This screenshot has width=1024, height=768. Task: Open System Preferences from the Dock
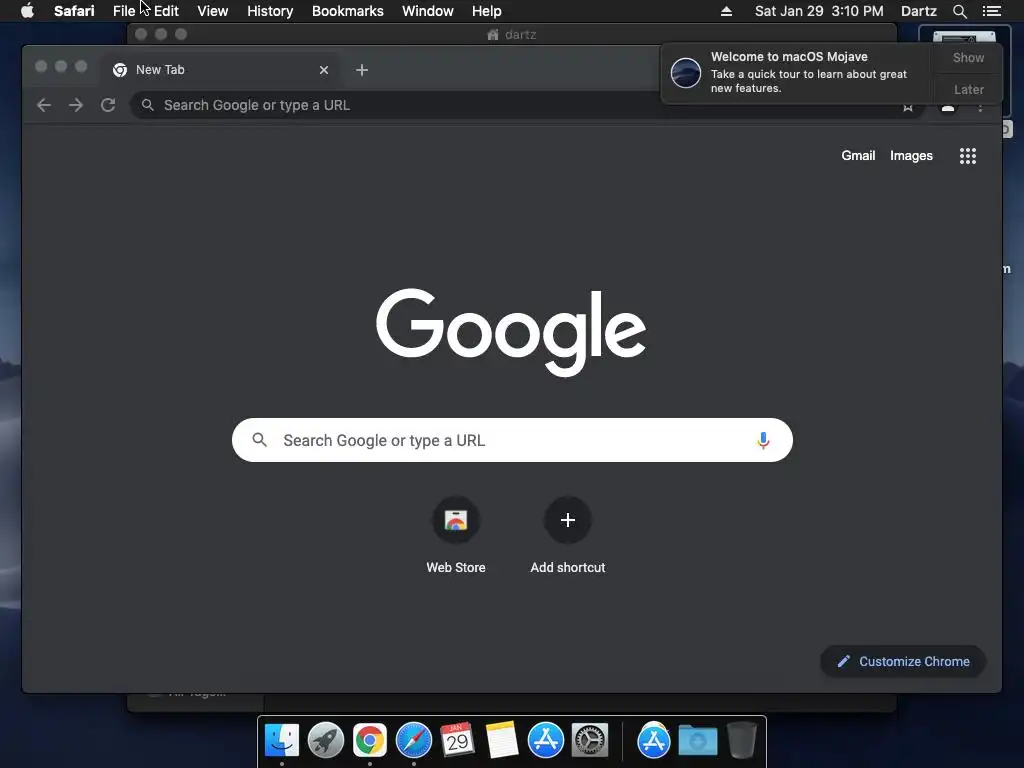(x=590, y=741)
